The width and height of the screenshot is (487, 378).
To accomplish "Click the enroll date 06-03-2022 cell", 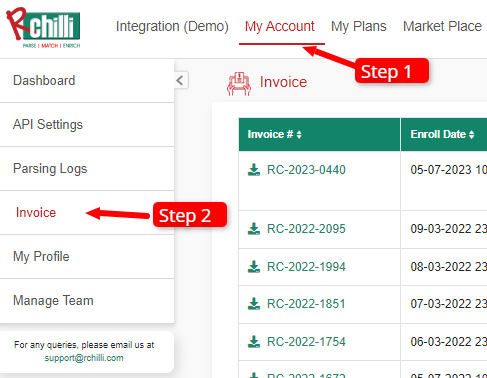I will (444, 342).
